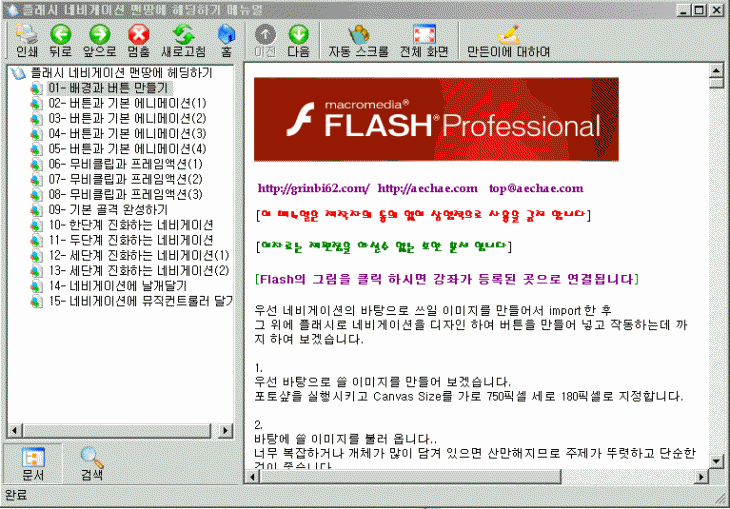This screenshot has height=509, width=730.
Task: Switch to the 검색 search tab
Action: point(92,464)
